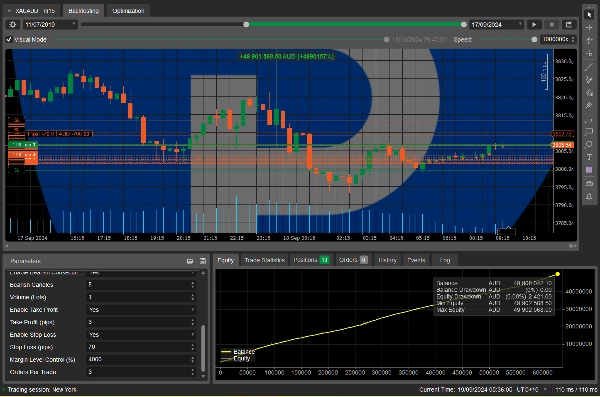
Task: Click the backtest date range start handle
Action: click(x=246, y=25)
